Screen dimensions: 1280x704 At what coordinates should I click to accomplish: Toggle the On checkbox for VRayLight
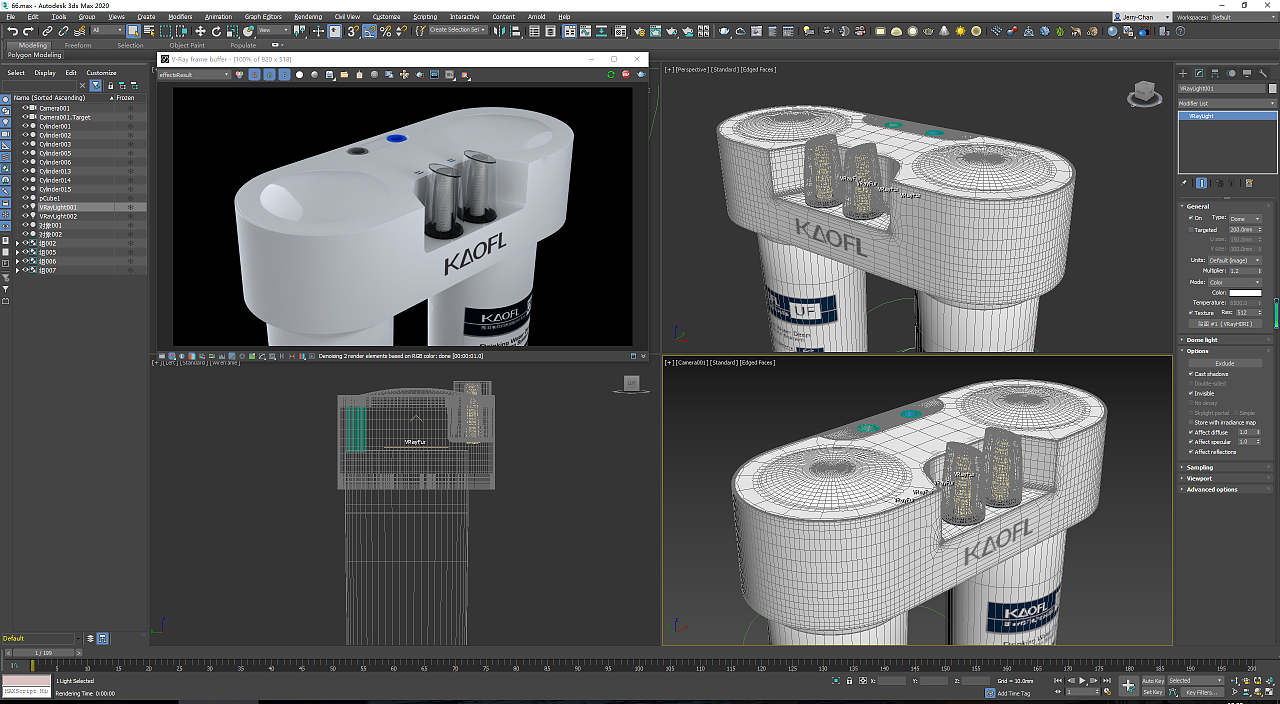pyautogui.click(x=1191, y=218)
